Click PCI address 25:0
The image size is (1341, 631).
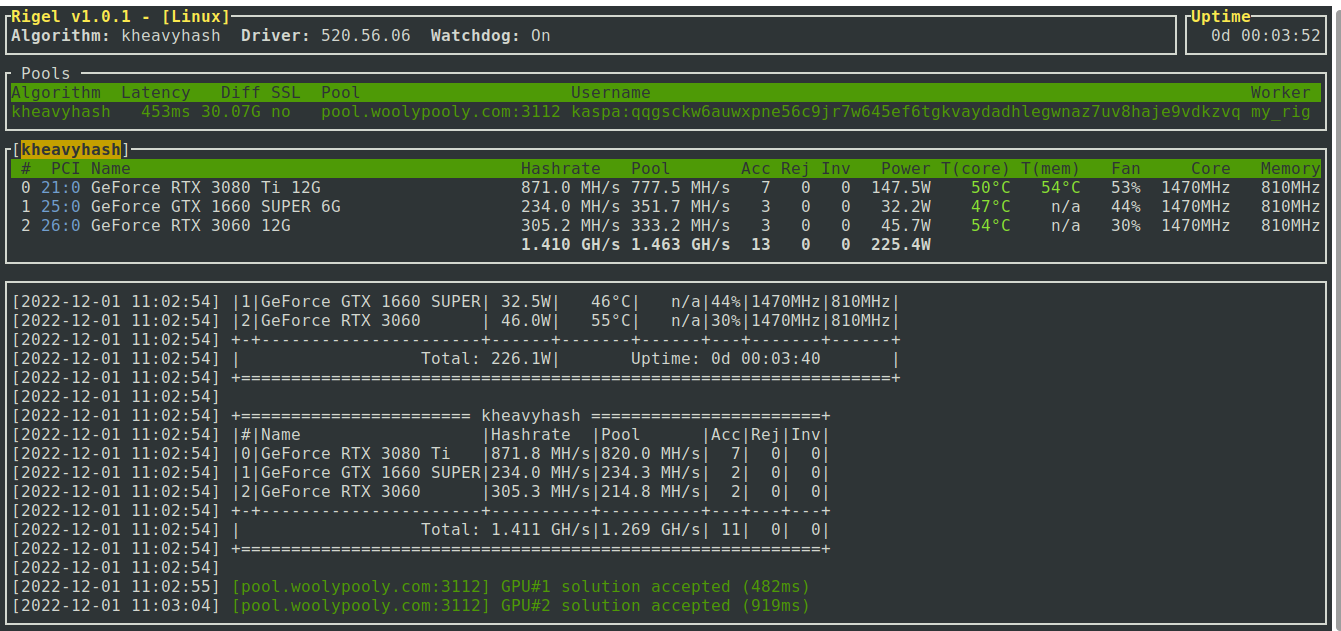point(61,206)
